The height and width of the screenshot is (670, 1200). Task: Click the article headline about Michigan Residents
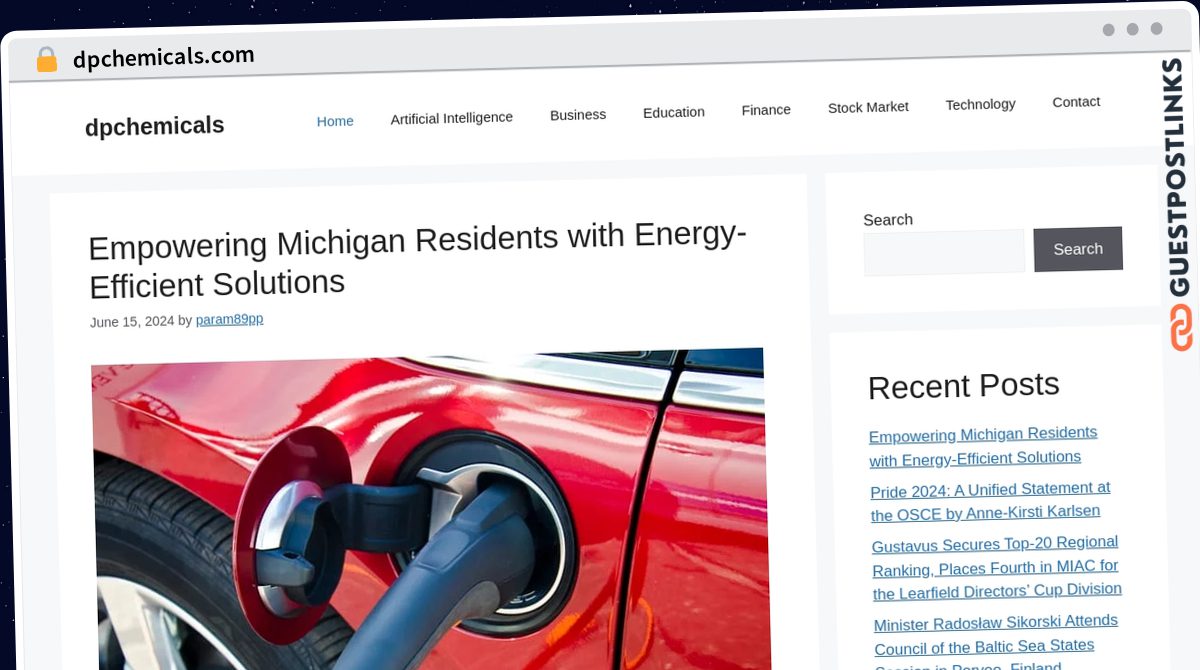point(417,260)
